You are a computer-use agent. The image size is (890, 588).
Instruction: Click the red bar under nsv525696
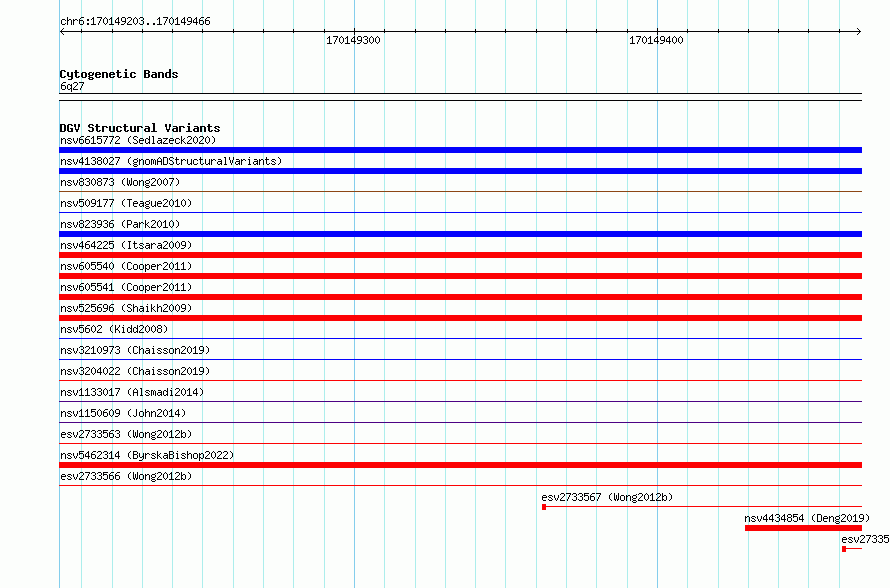(x=460, y=318)
